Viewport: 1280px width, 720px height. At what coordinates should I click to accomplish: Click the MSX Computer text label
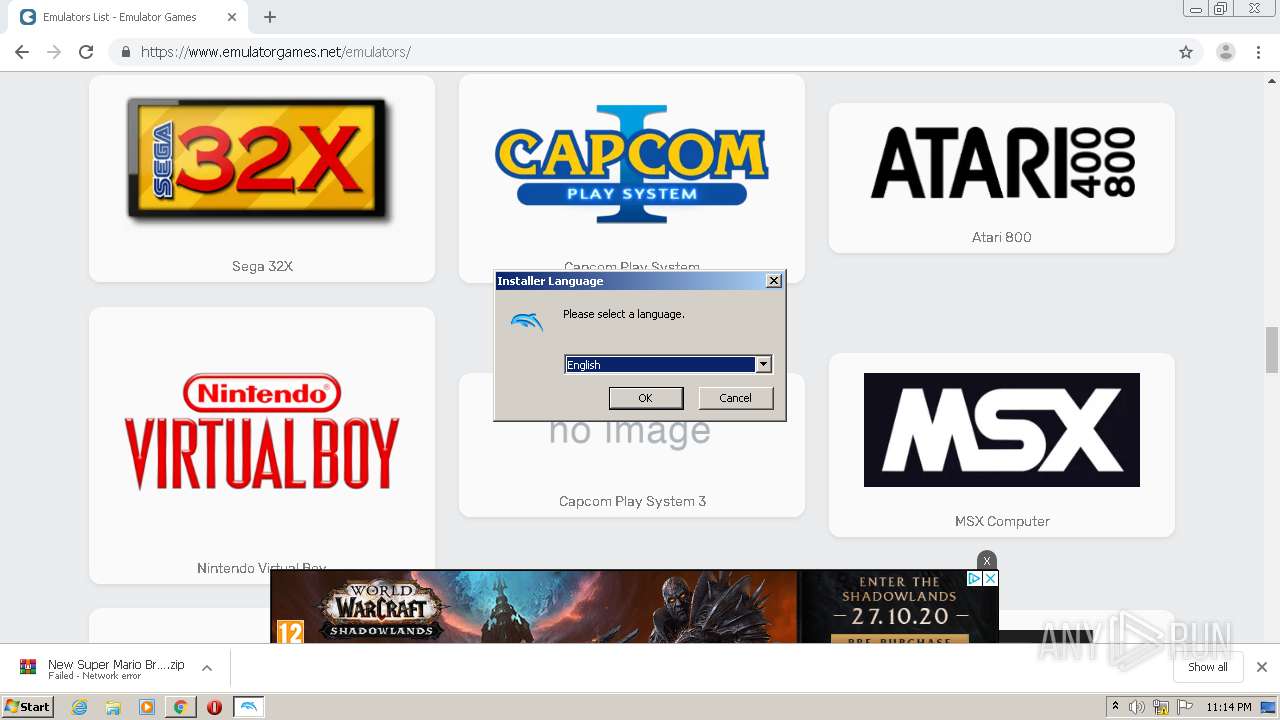click(1002, 521)
